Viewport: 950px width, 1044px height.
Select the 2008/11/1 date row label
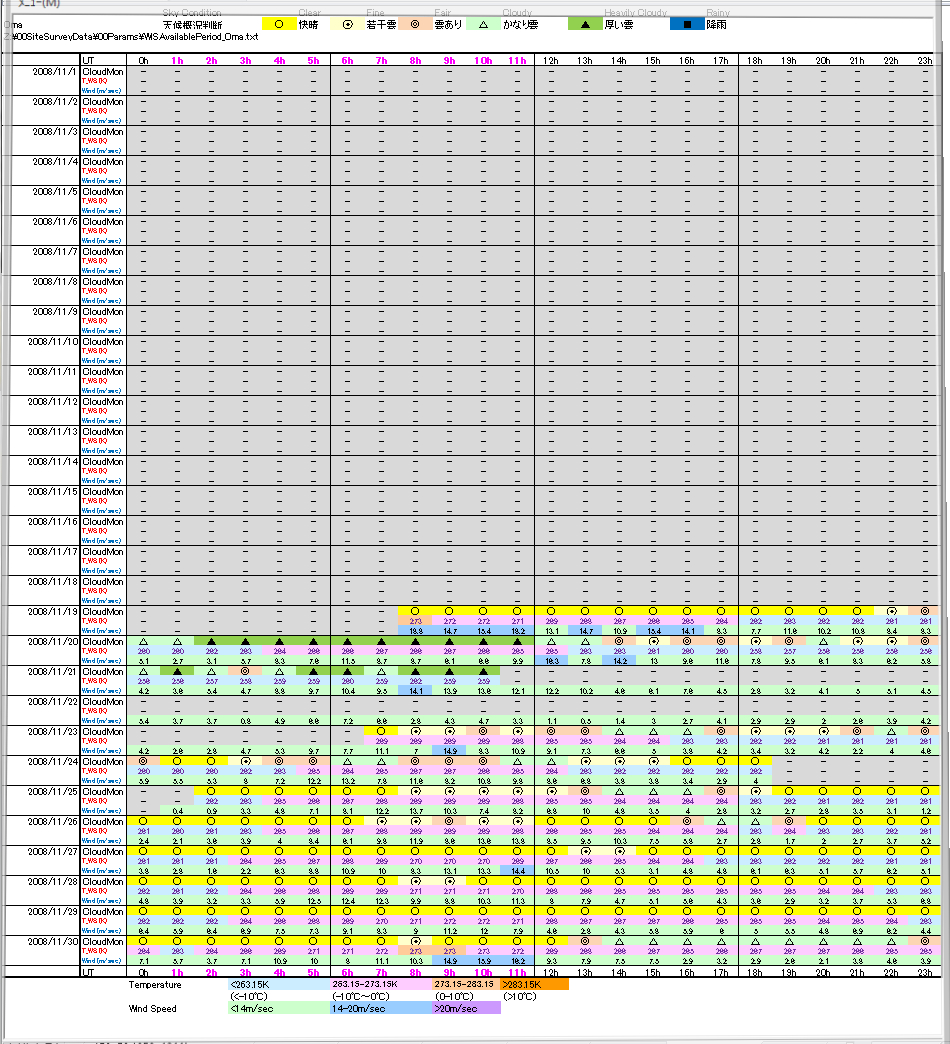pos(54,72)
